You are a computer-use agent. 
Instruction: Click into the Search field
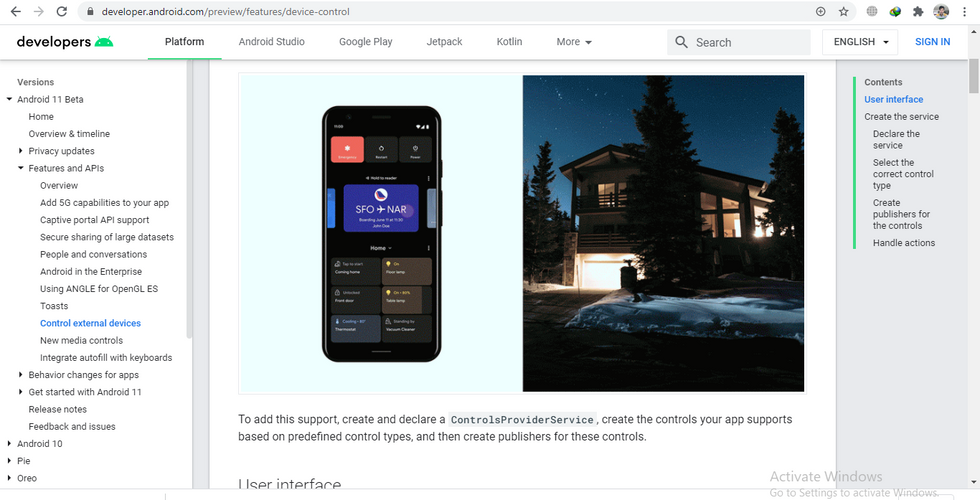pyautogui.click(x=739, y=42)
